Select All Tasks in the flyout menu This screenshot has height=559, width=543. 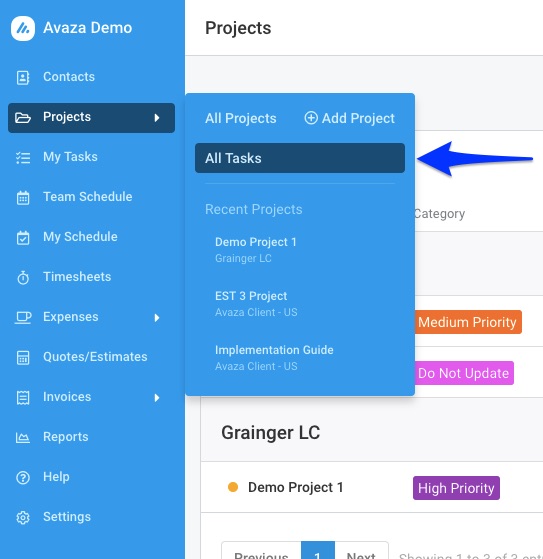(x=300, y=158)
